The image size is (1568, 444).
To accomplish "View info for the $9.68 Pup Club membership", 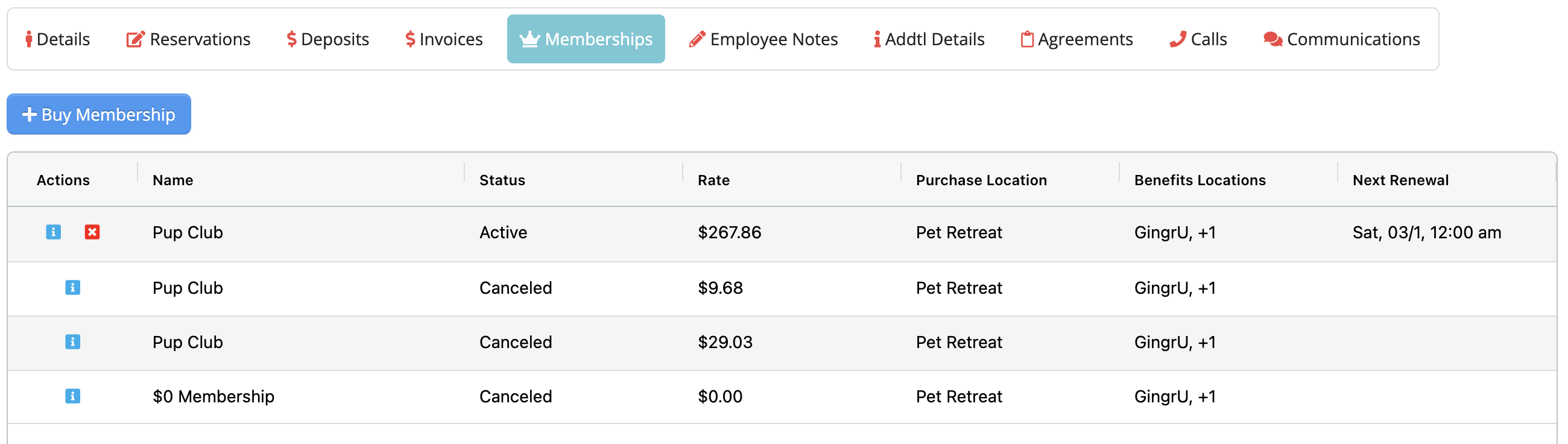I will point(72,288).
